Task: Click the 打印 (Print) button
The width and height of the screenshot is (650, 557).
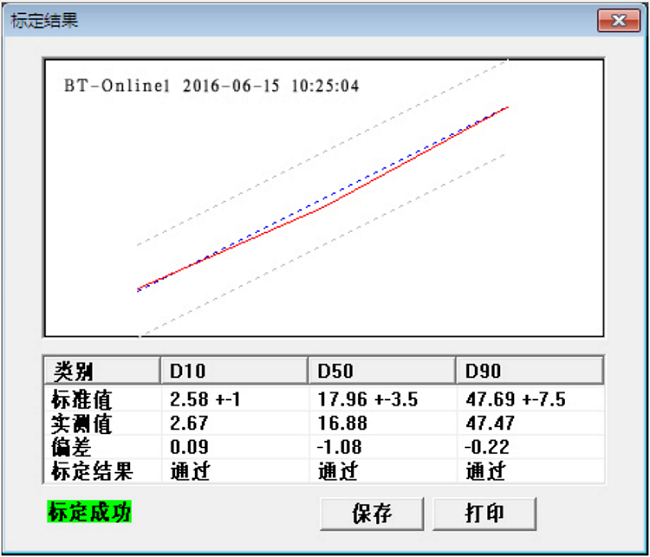Action: click(485, 514)
